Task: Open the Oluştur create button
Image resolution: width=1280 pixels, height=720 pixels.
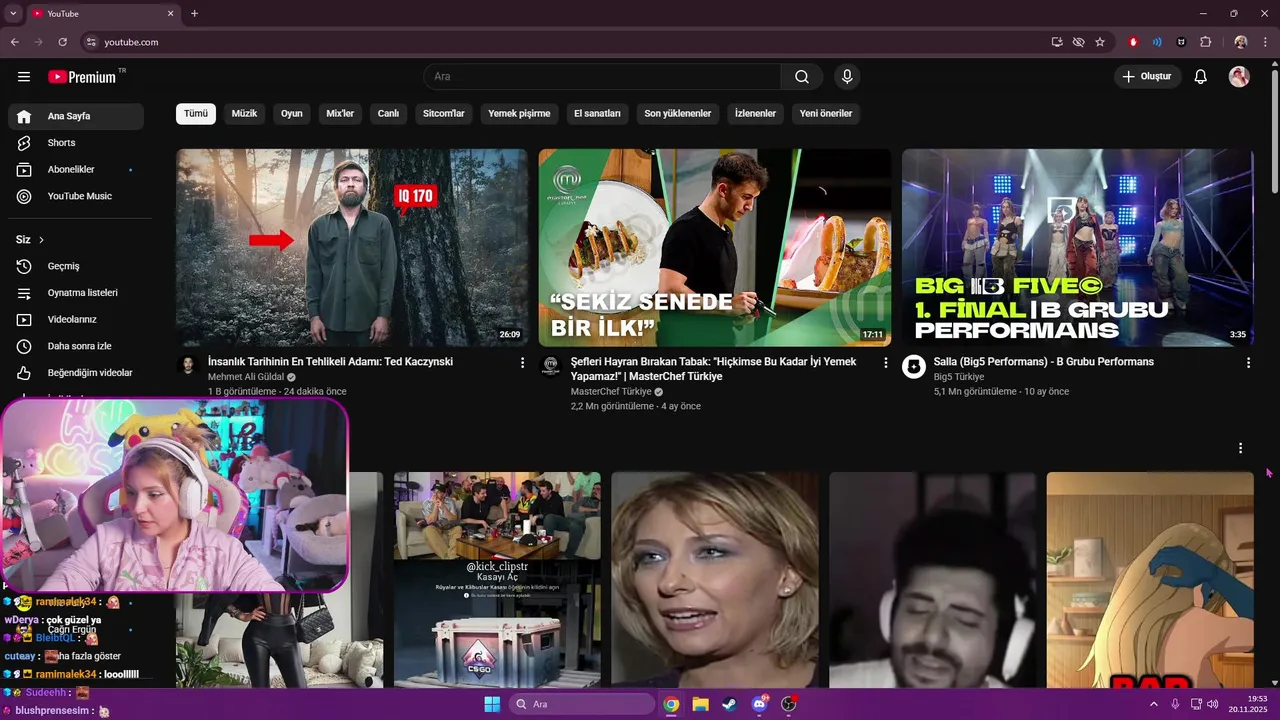Action: point(1148,77)
